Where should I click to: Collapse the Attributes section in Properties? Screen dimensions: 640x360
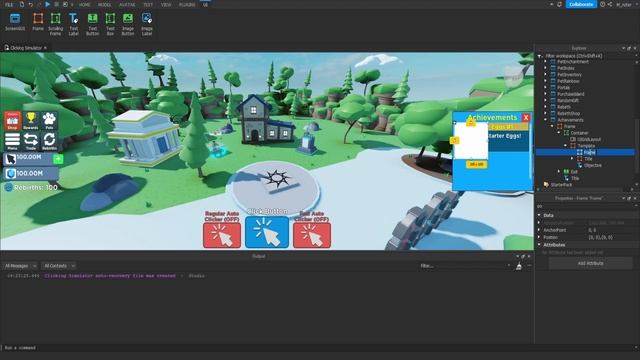[539, 245]
